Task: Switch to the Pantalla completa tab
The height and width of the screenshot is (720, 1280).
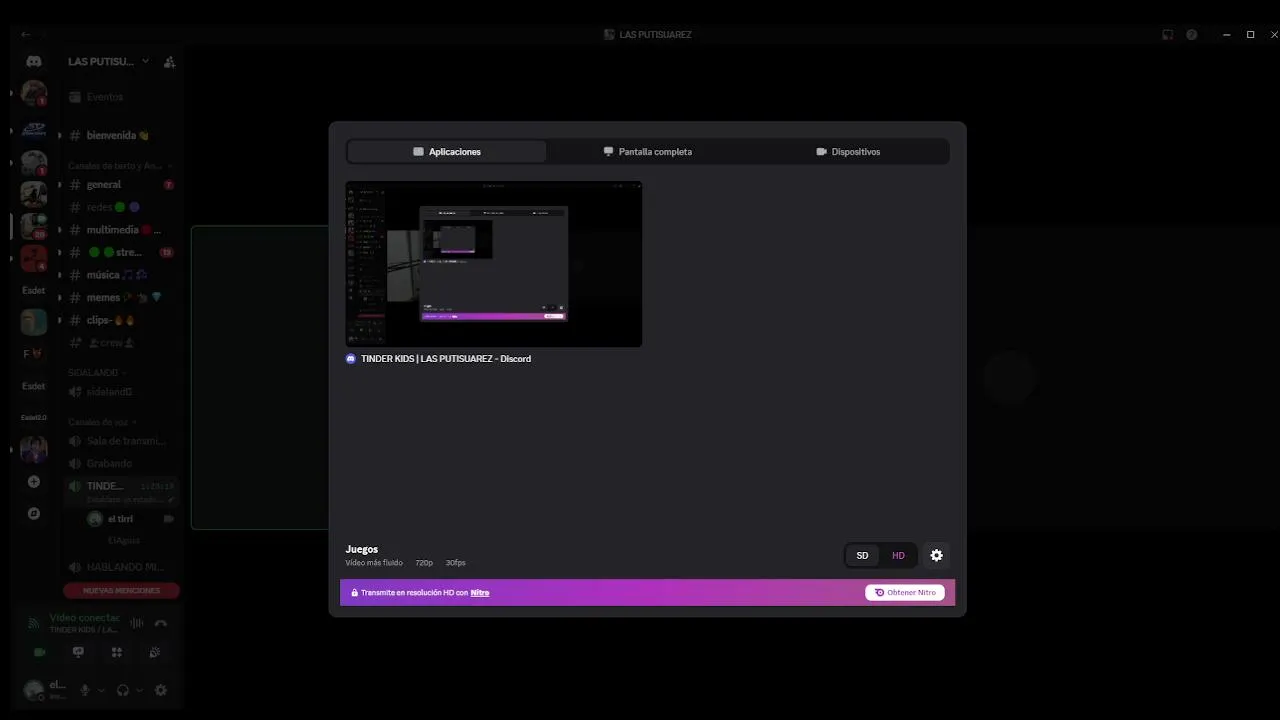Action: [x=648, y=152]
